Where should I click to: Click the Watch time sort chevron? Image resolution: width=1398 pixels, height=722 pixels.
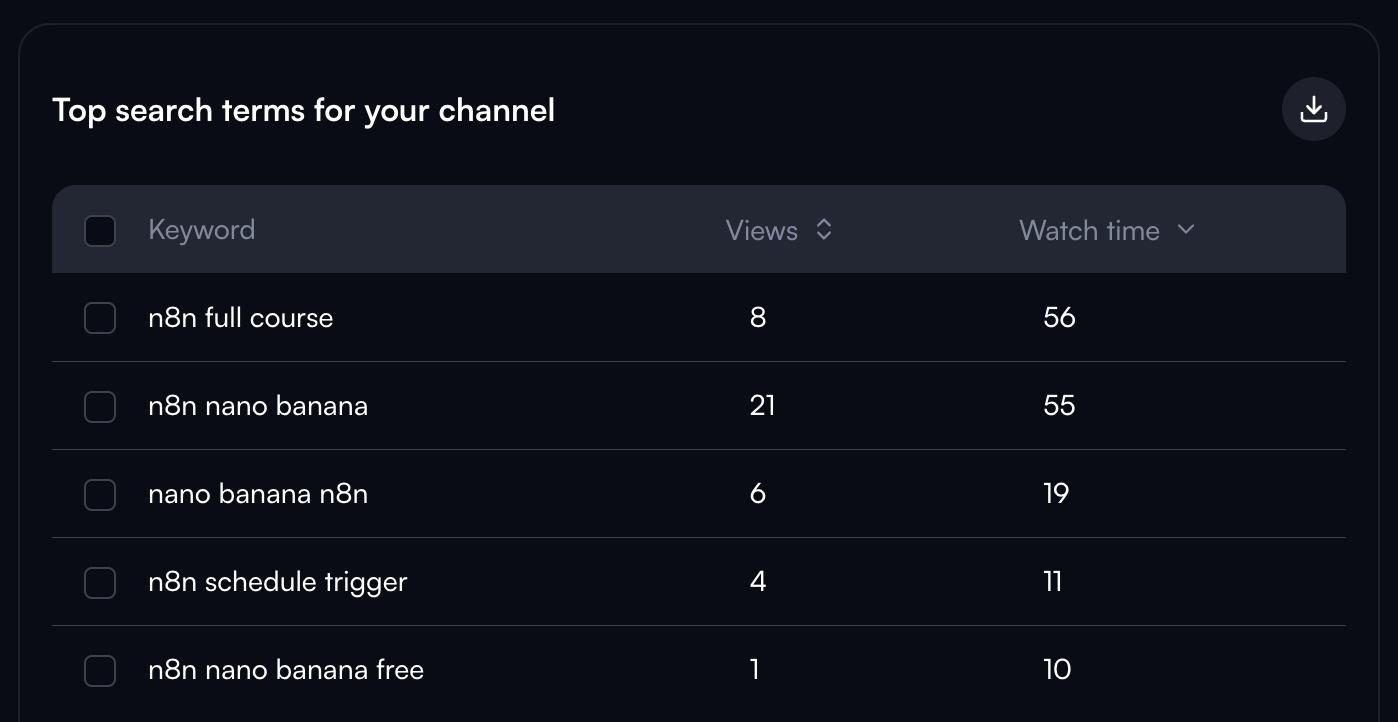coord(1186,229)
